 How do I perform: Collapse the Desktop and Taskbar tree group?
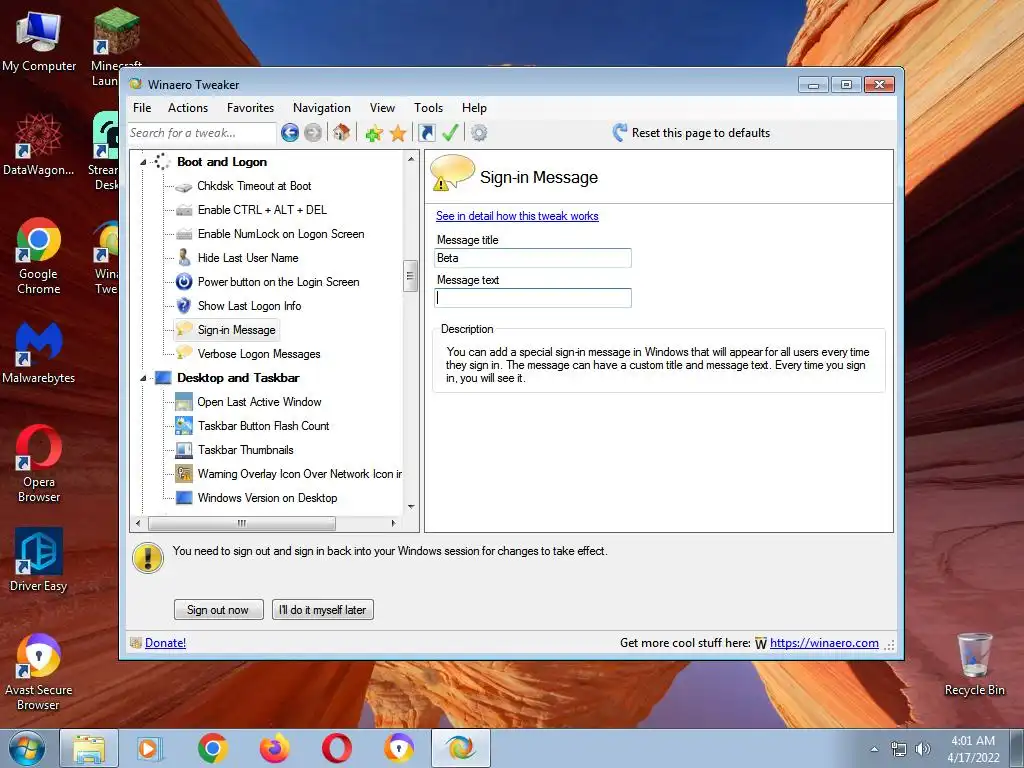point(143,379)
